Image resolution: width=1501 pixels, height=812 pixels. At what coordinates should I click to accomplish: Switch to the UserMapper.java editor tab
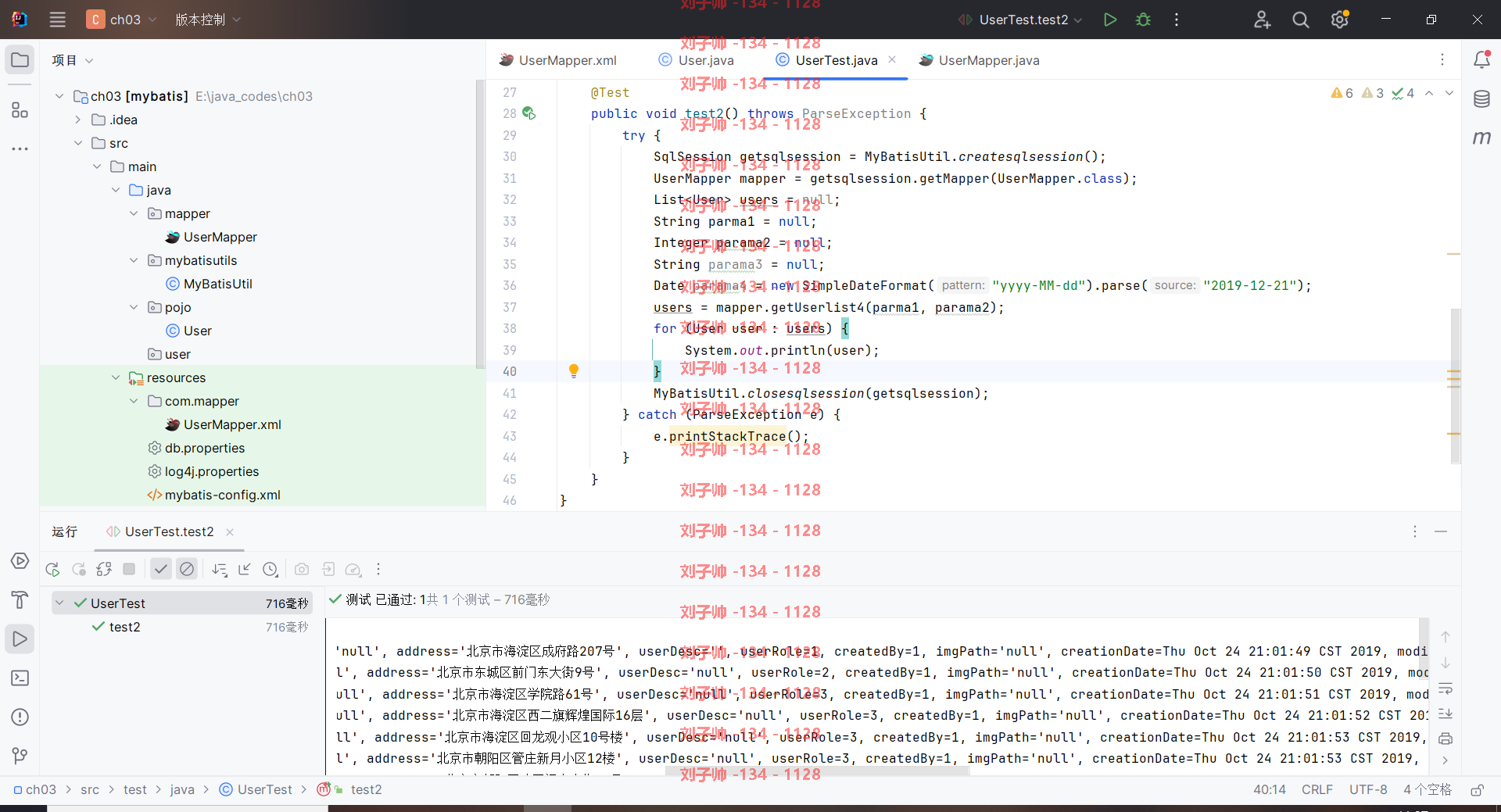coord(980,60)
